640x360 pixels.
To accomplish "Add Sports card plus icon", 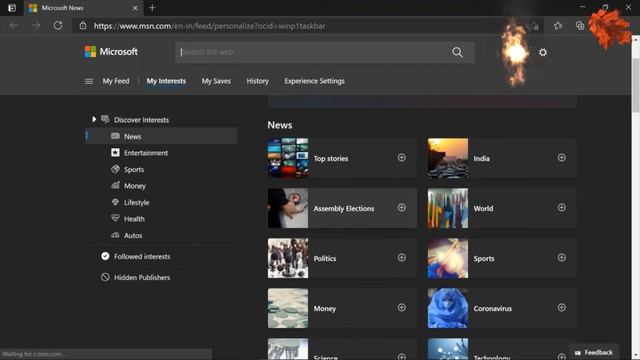I will [x=562, y=258].
